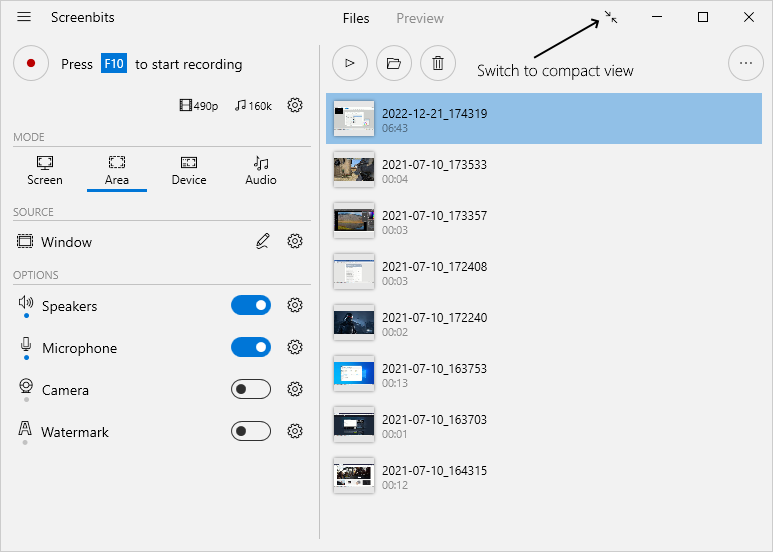Image resolution: width=773 pixels, height=552 pixels.
Task: Open recordings folder button
Action: click(x=394, y=63)
